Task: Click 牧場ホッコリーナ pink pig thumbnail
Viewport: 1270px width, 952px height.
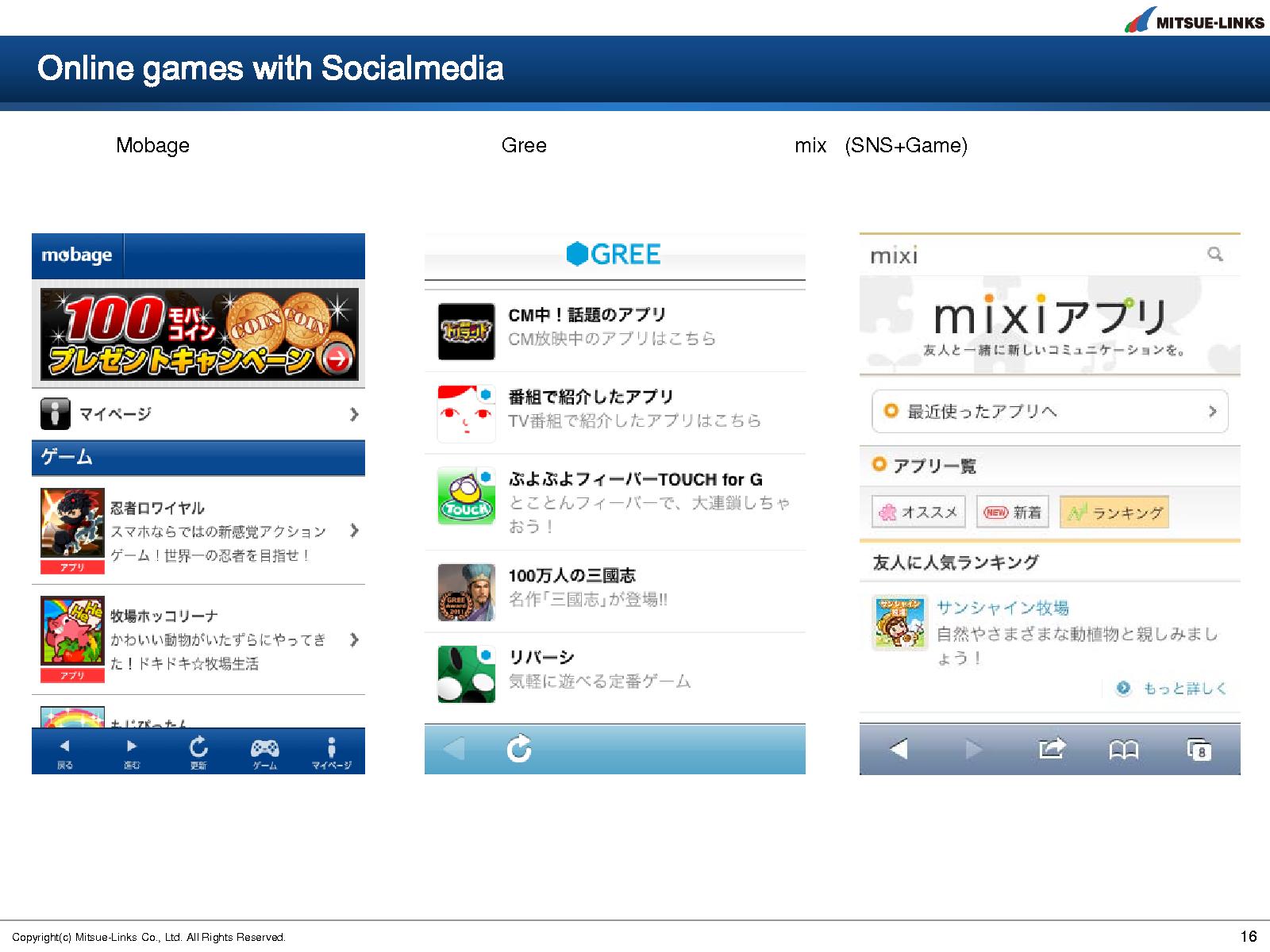Action: (x=72, y=632)
